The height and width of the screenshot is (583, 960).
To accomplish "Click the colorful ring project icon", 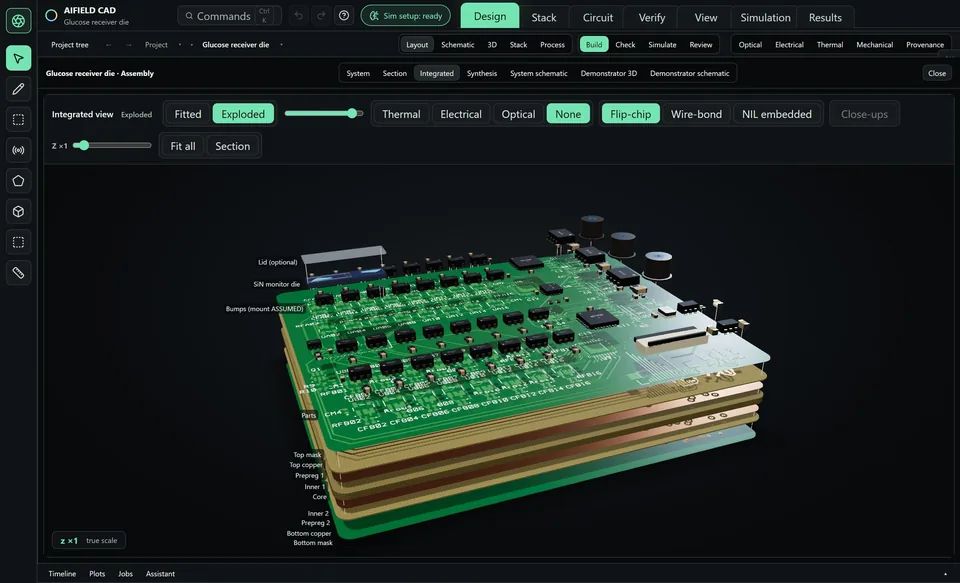I will pyautogui.click(x=51, y=15).
